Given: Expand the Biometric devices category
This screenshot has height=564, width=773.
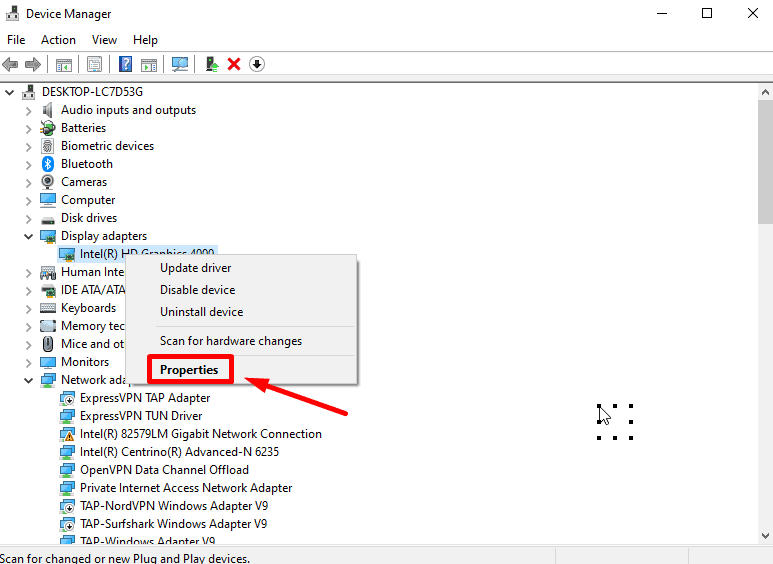Looking at the screenshot, I should click(29, 146).
